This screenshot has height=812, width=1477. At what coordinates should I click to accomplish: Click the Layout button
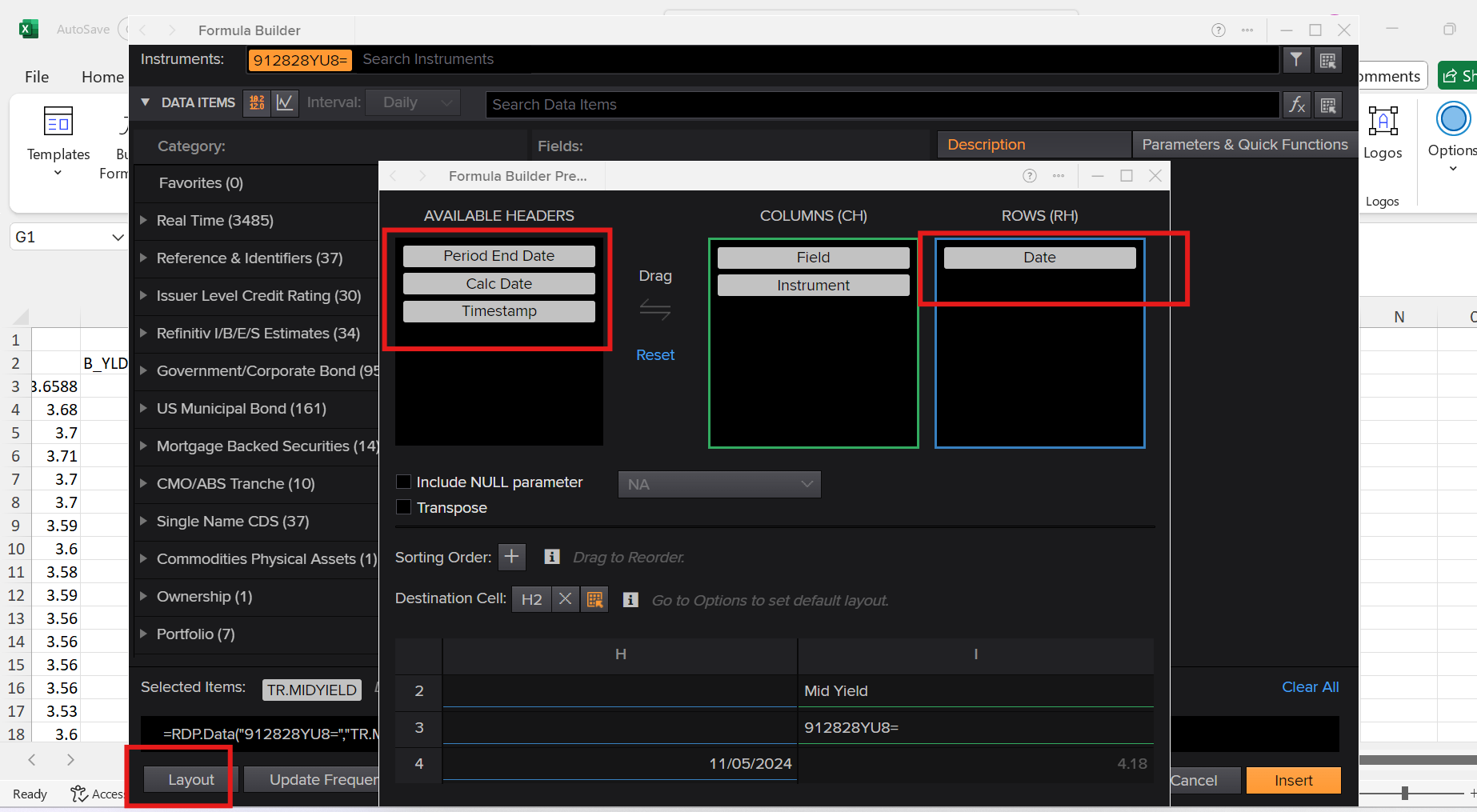point(191,780)
